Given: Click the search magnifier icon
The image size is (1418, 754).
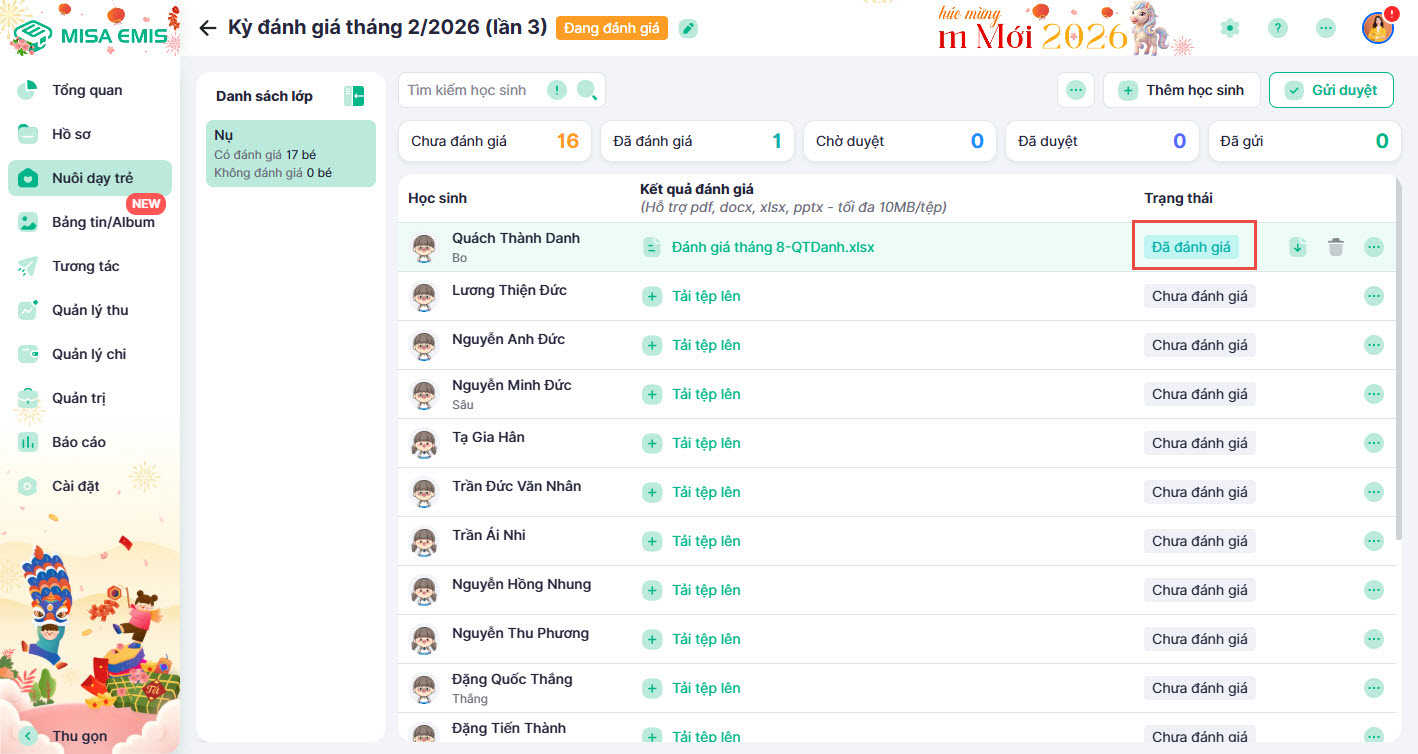Looking at the screenshot, I should (x=587, y=91).
